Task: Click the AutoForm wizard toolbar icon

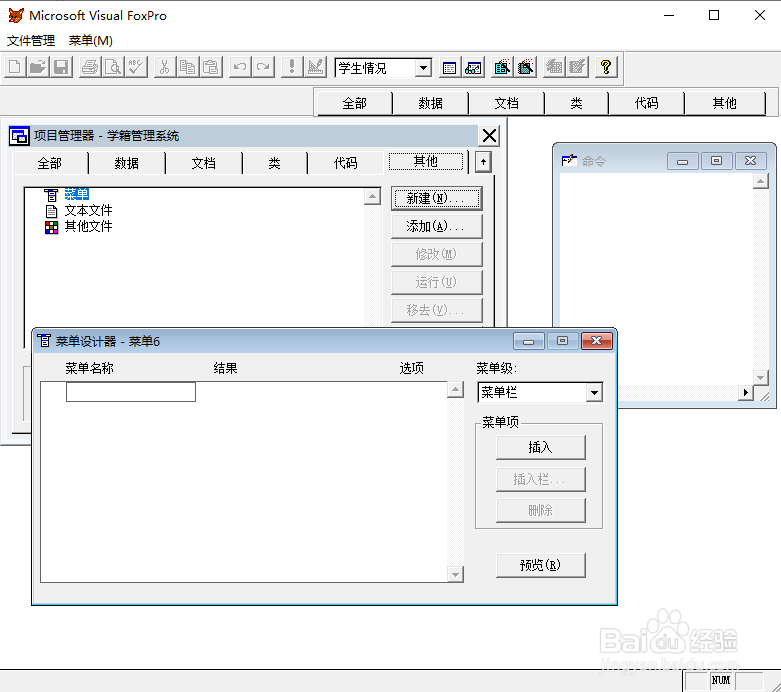Action: click(x=554, y=67)
